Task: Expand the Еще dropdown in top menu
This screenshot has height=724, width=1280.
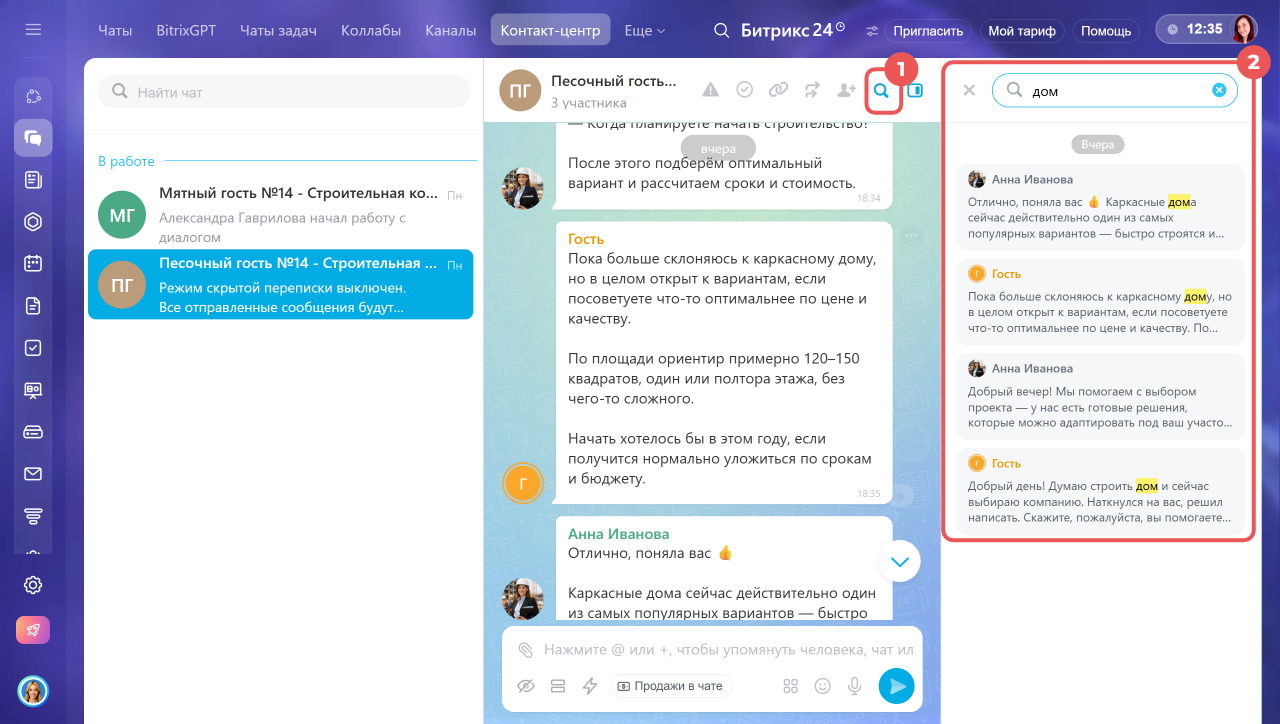Action: 645,31
